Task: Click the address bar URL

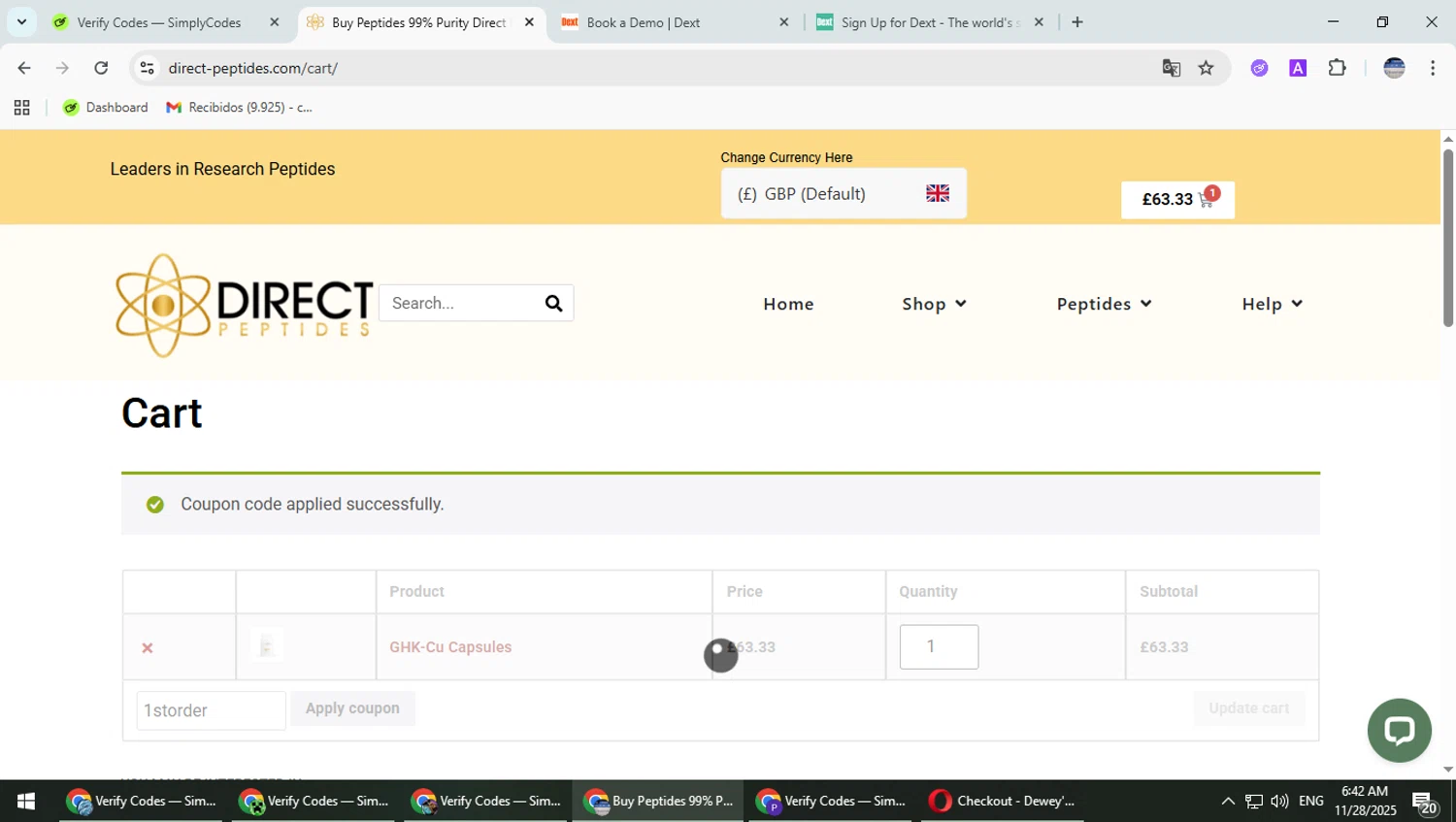Action: 252,68
